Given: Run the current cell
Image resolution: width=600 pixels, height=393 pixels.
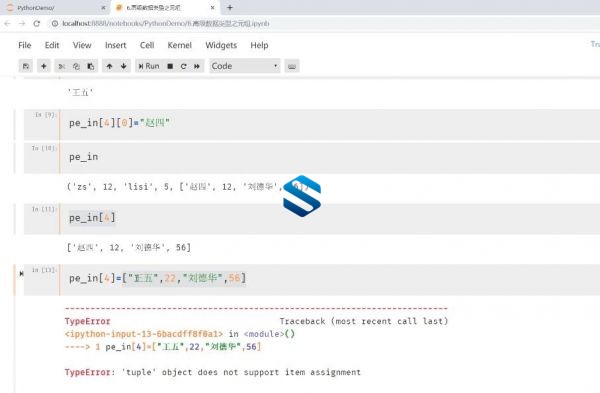Looking at the screenshot, I should (x=149, y=66).
